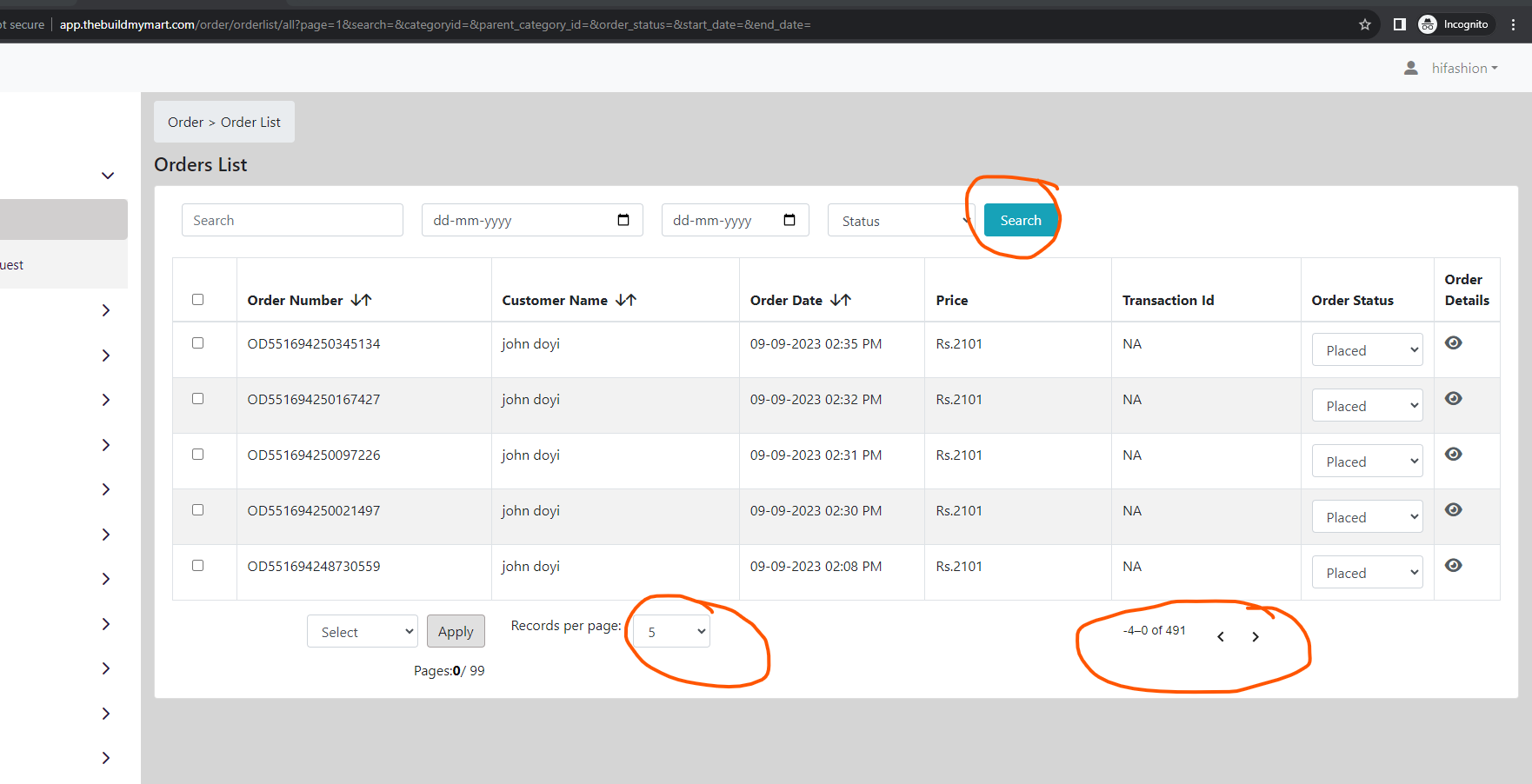Viewport: 1532px width, 784px height.
Task: Check order OD551694250167427 checkbox
Action: coord(198,399)
